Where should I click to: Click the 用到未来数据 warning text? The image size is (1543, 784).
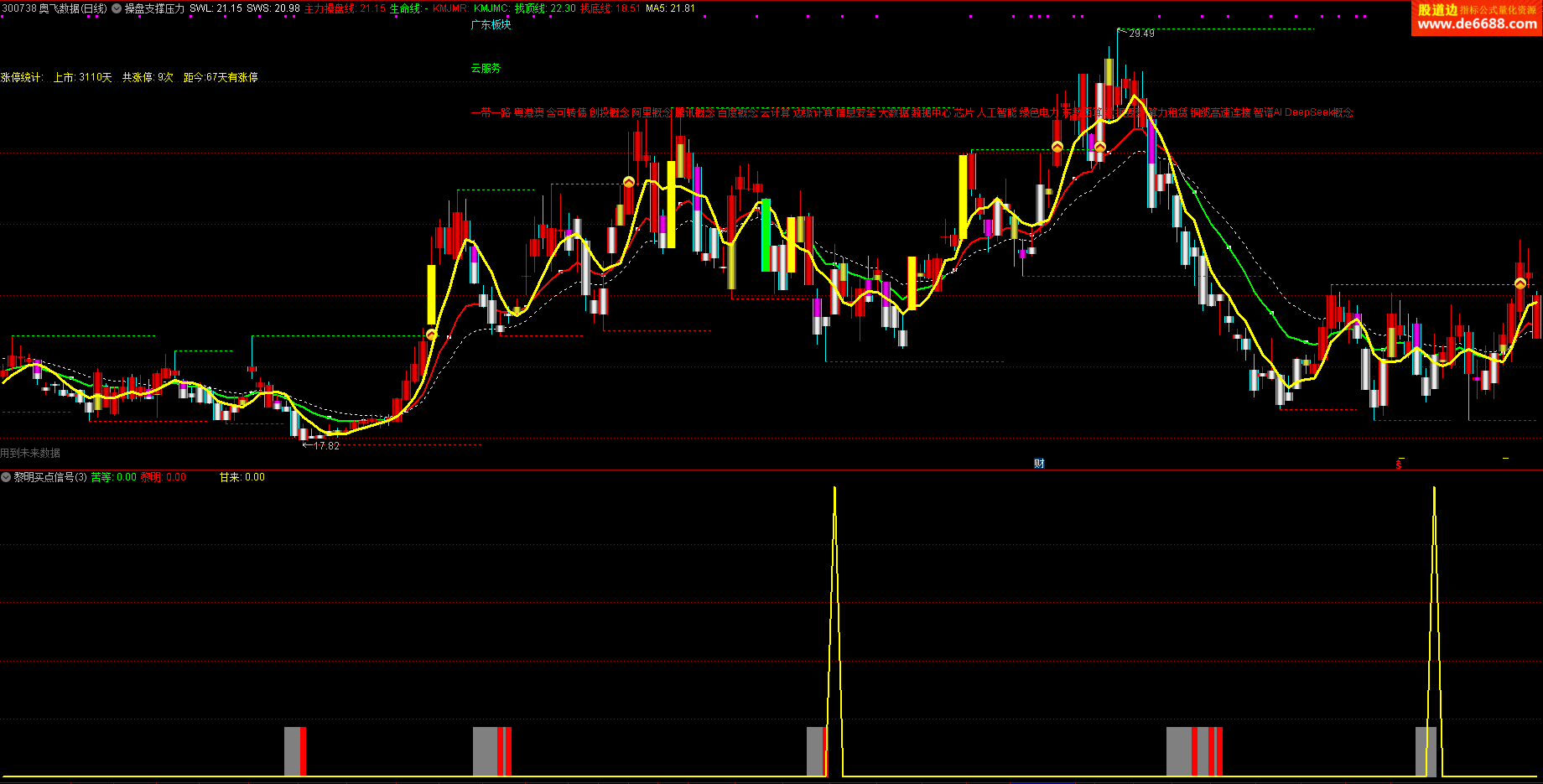pyautogui.click(x=30, y=454)
